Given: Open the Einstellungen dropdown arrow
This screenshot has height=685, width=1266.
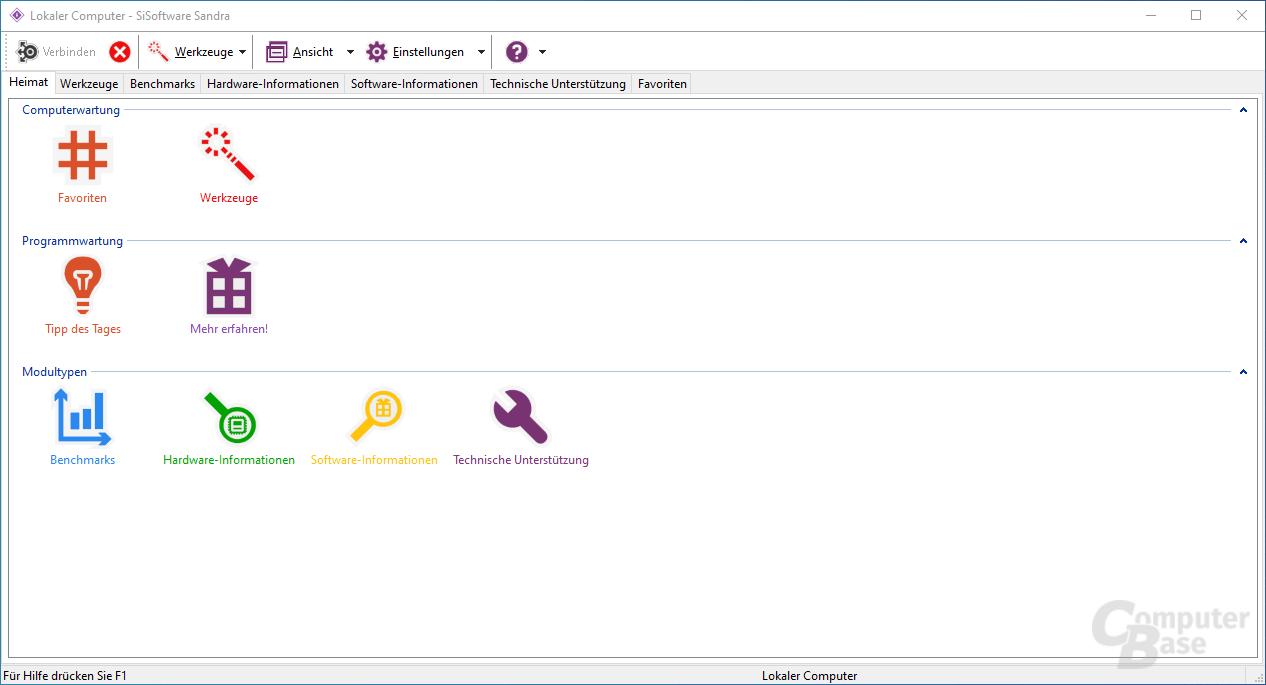Looking at the screenshot, I should [x=481, y=51].
